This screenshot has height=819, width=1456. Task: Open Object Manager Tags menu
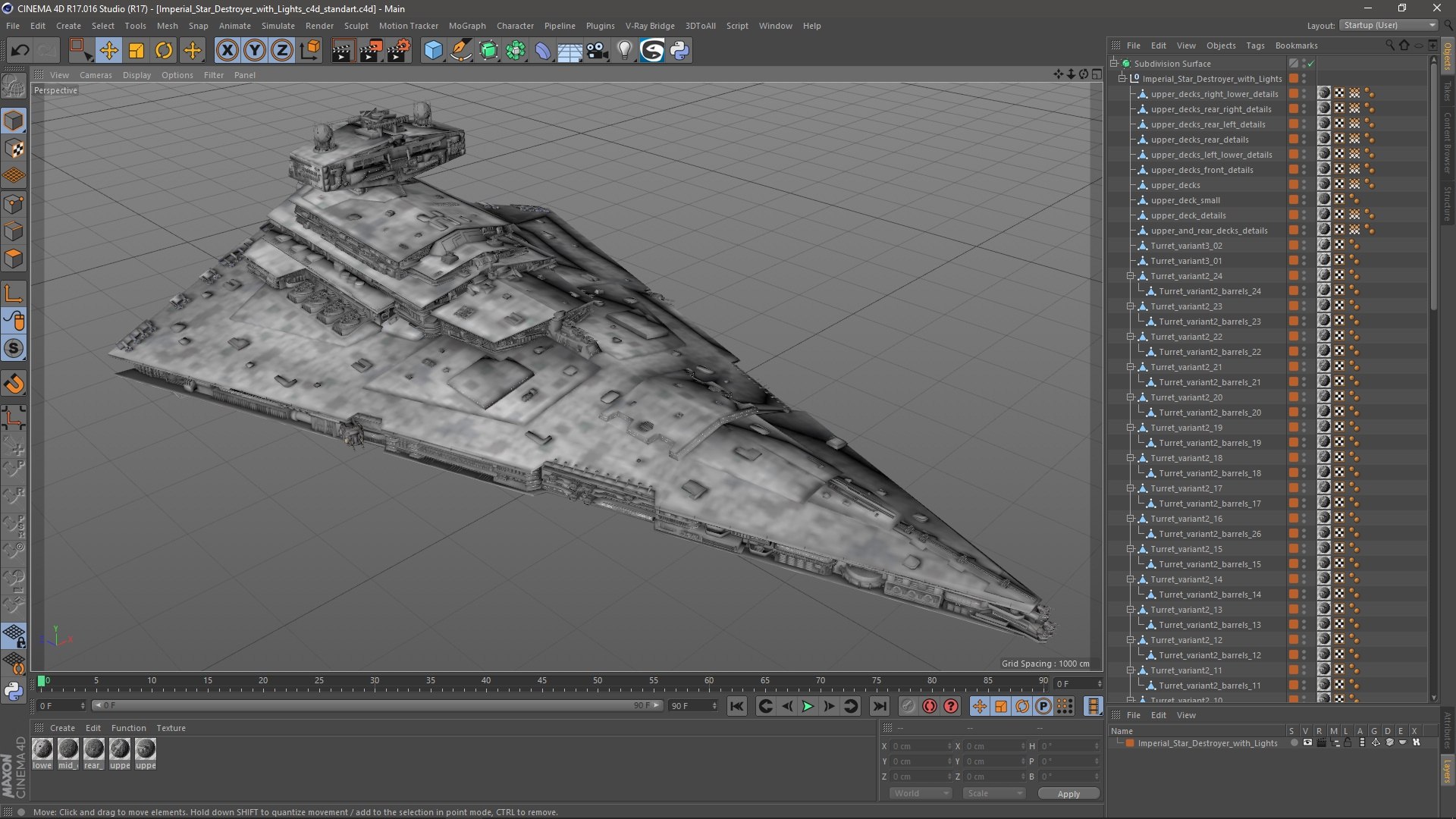coord(1255,45)
